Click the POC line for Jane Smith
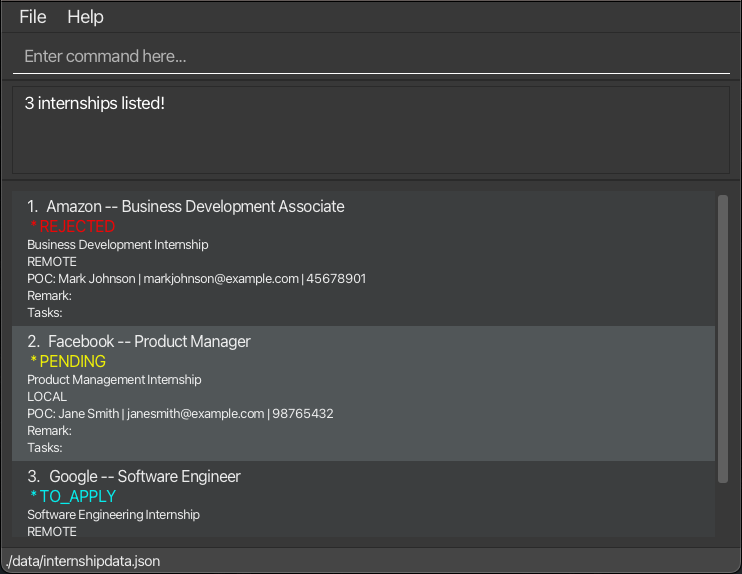This screenshot has height=574, width=742. pos(180,414)
